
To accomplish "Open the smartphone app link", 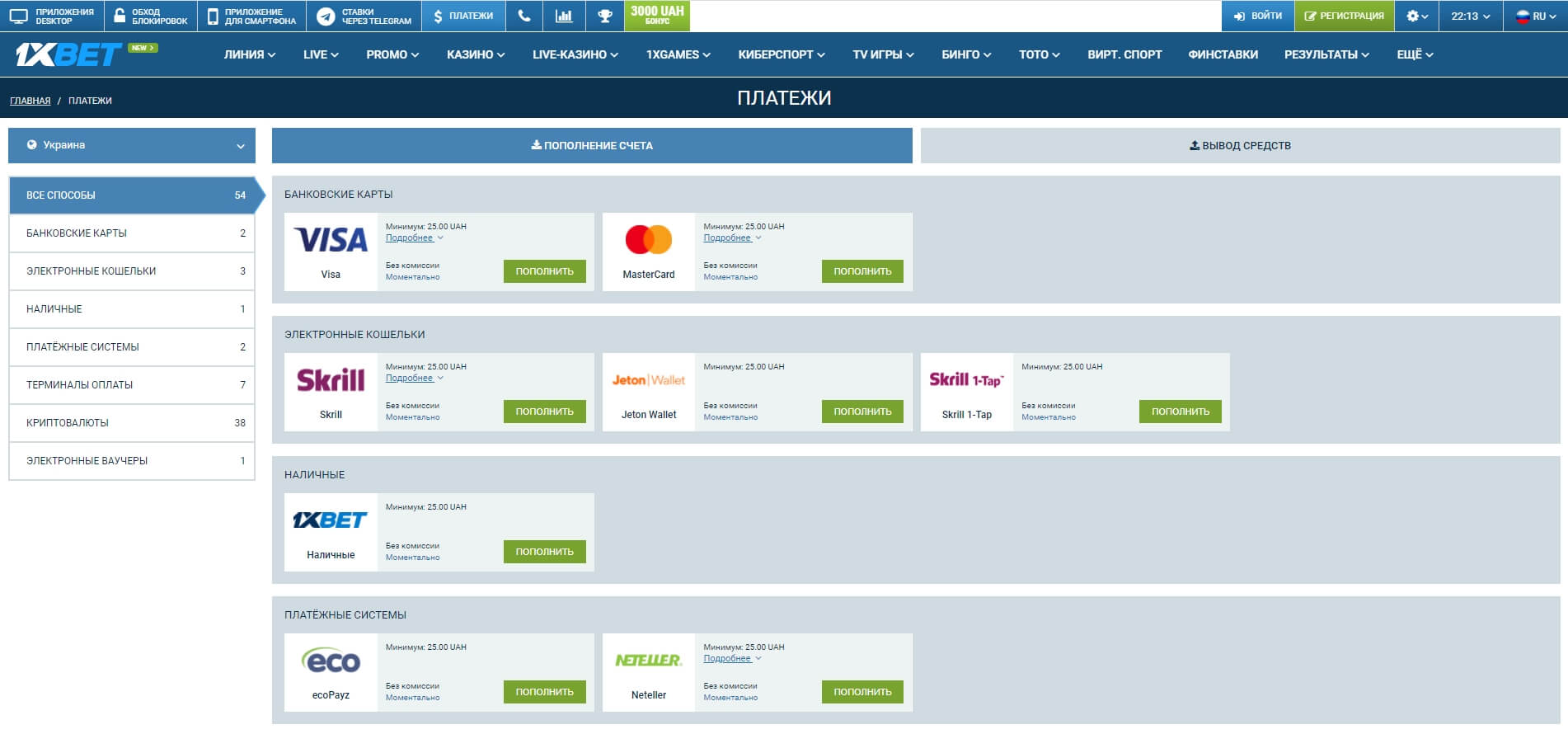I will click(x=251, y=16).
